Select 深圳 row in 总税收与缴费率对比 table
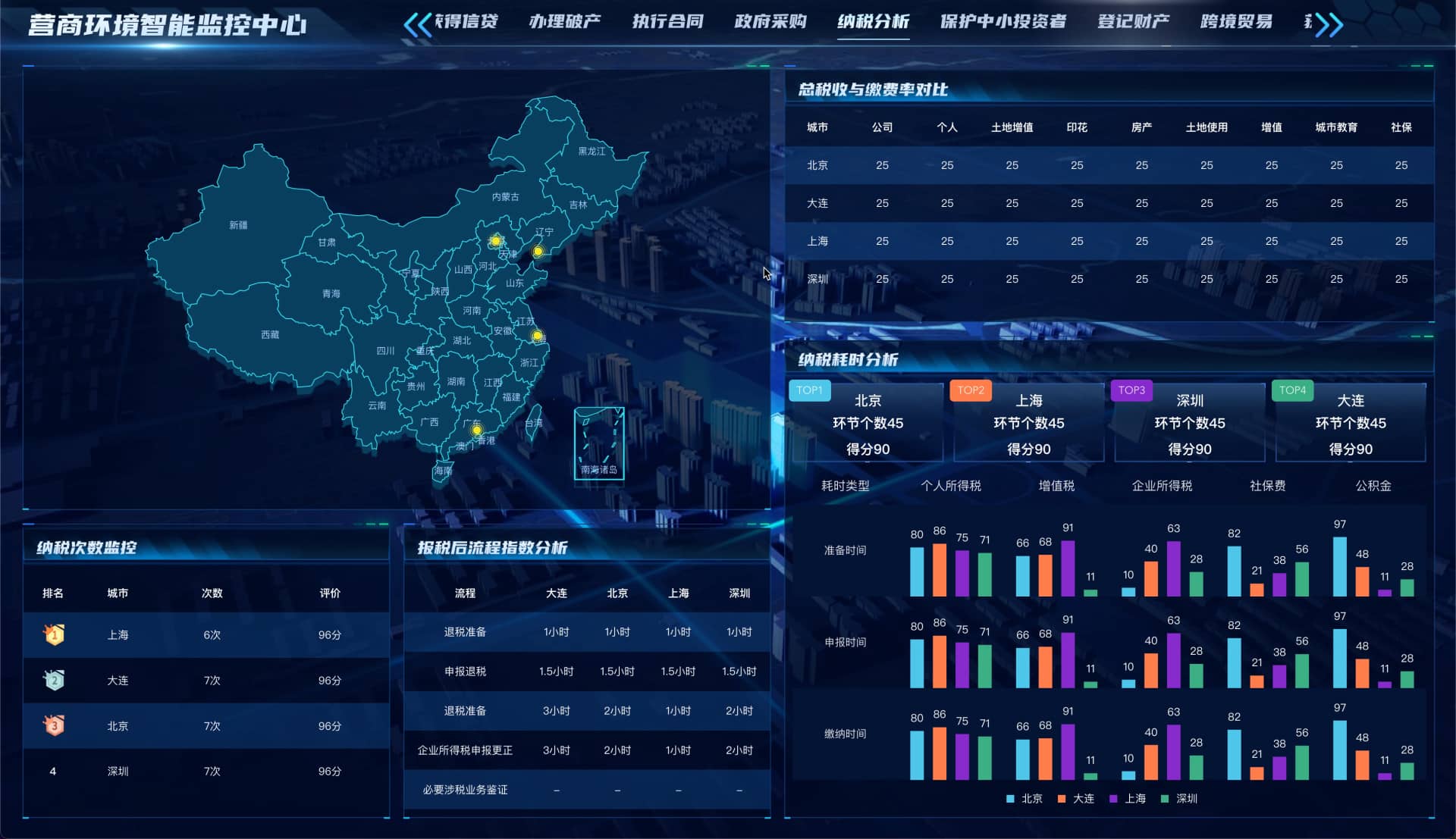The width and height of the screenshot is (1456, 839). [x=1109, y=279]
